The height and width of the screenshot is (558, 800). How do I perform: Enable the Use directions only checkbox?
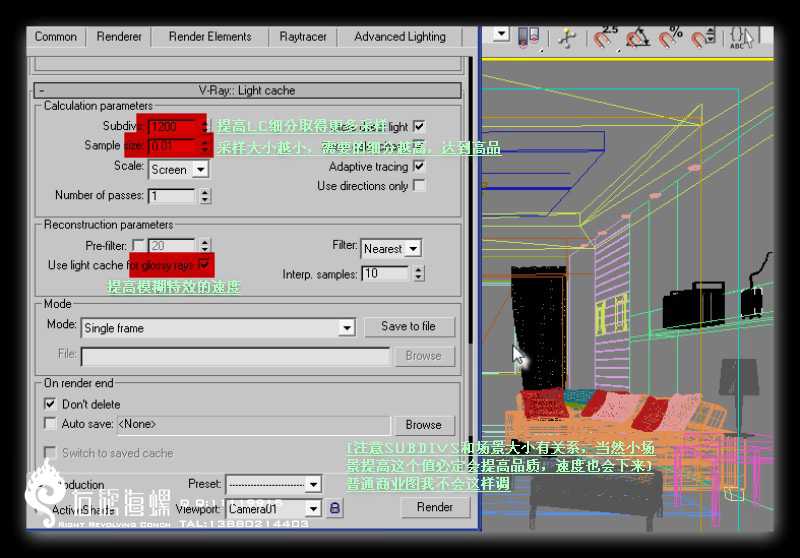(419, 185)
